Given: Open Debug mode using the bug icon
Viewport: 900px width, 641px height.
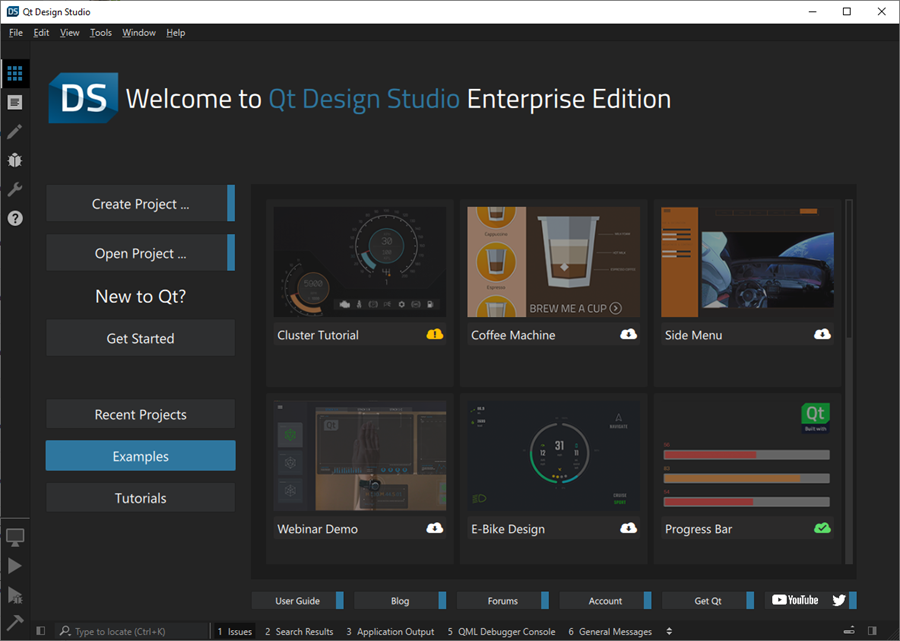Looking at the screenshot, I should [x=14, y=160].
